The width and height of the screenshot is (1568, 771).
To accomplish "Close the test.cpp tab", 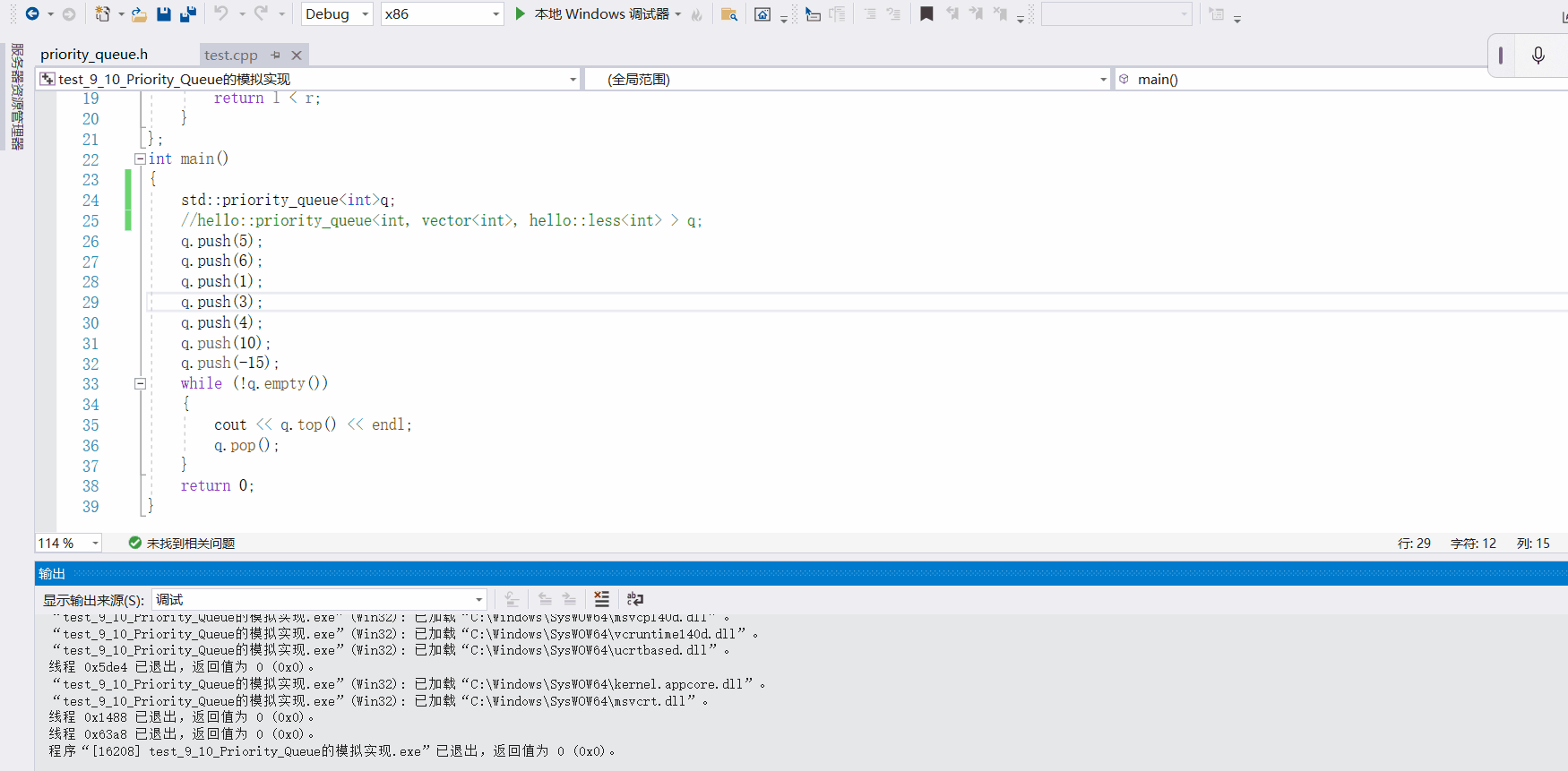I will (297, 55).
